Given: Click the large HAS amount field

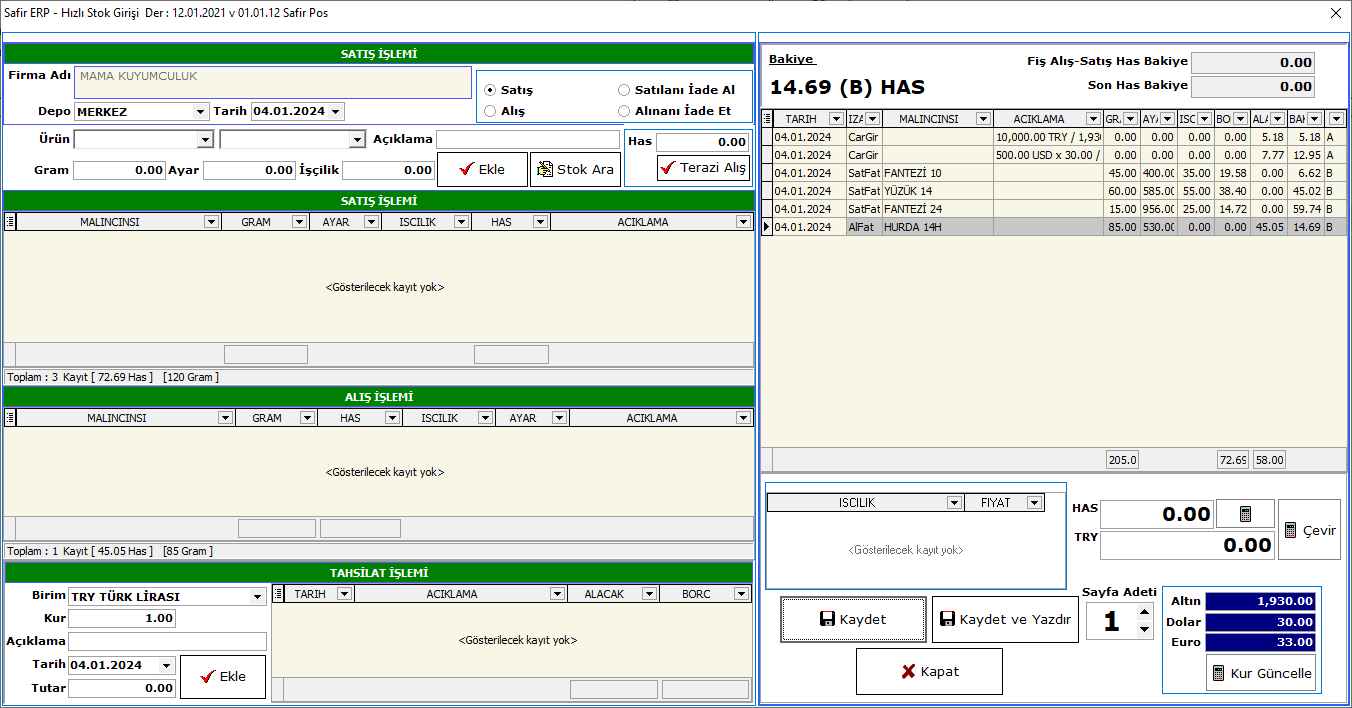Looking at the screenshot, I should (1156, 514).
